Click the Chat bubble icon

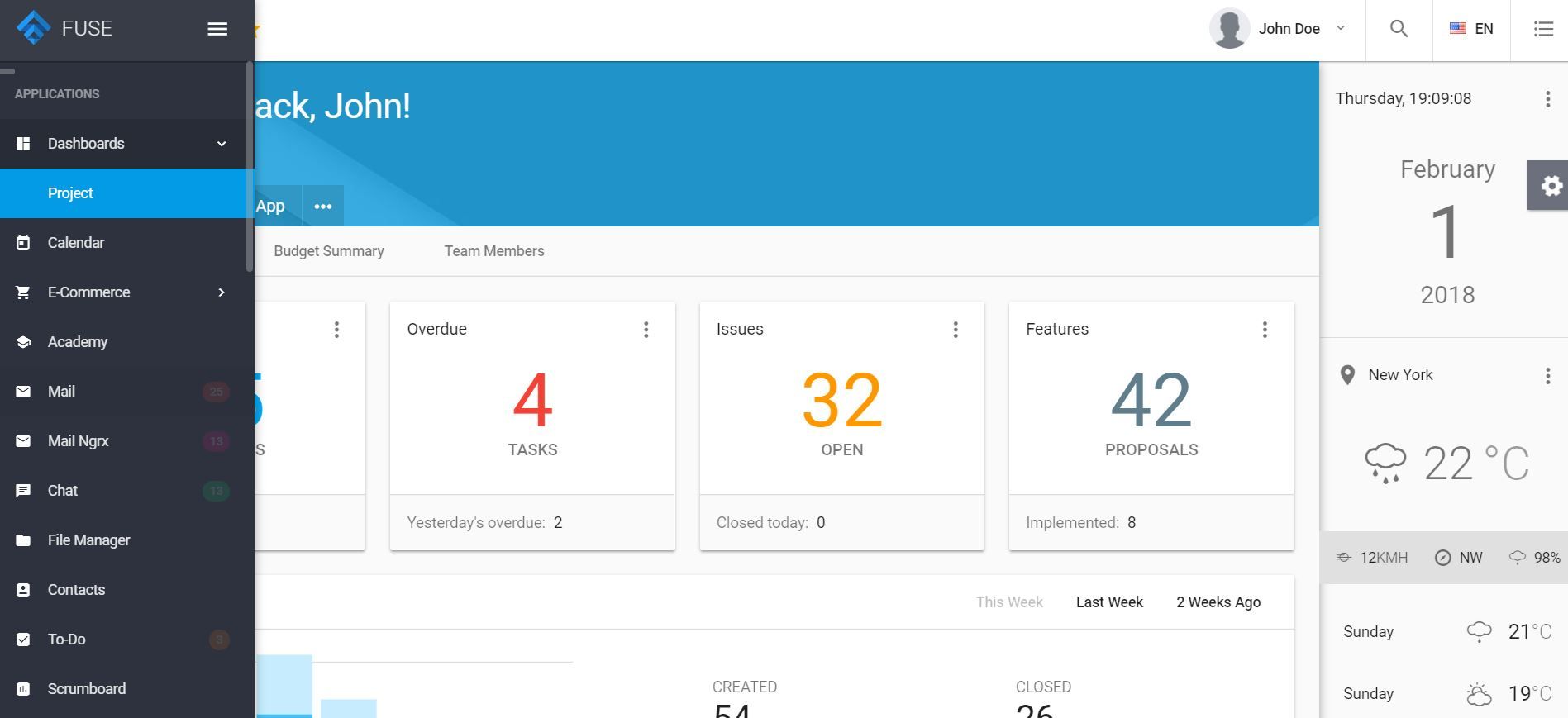[x=23, y=491]
